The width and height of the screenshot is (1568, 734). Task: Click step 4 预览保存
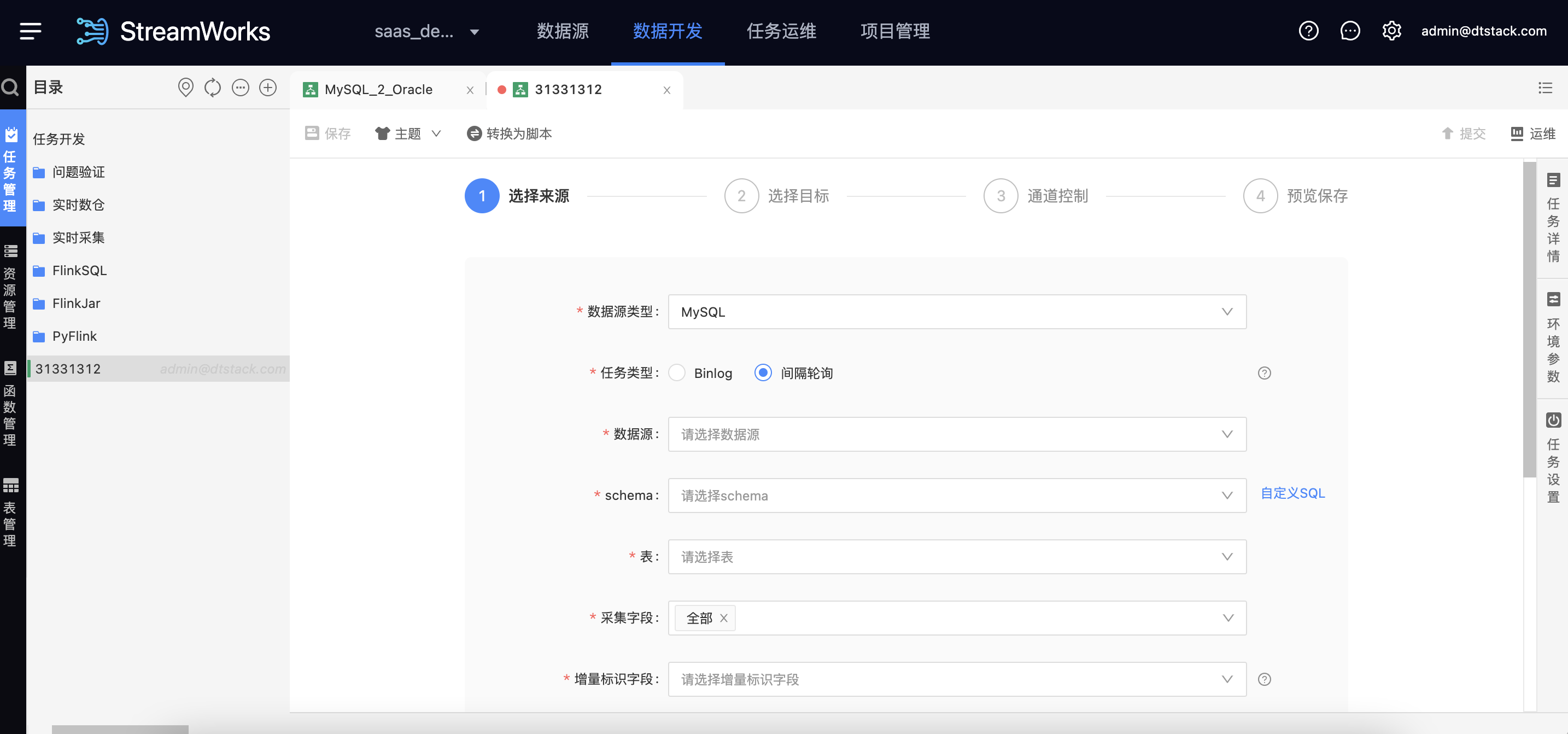click(x=1296, y=196)
